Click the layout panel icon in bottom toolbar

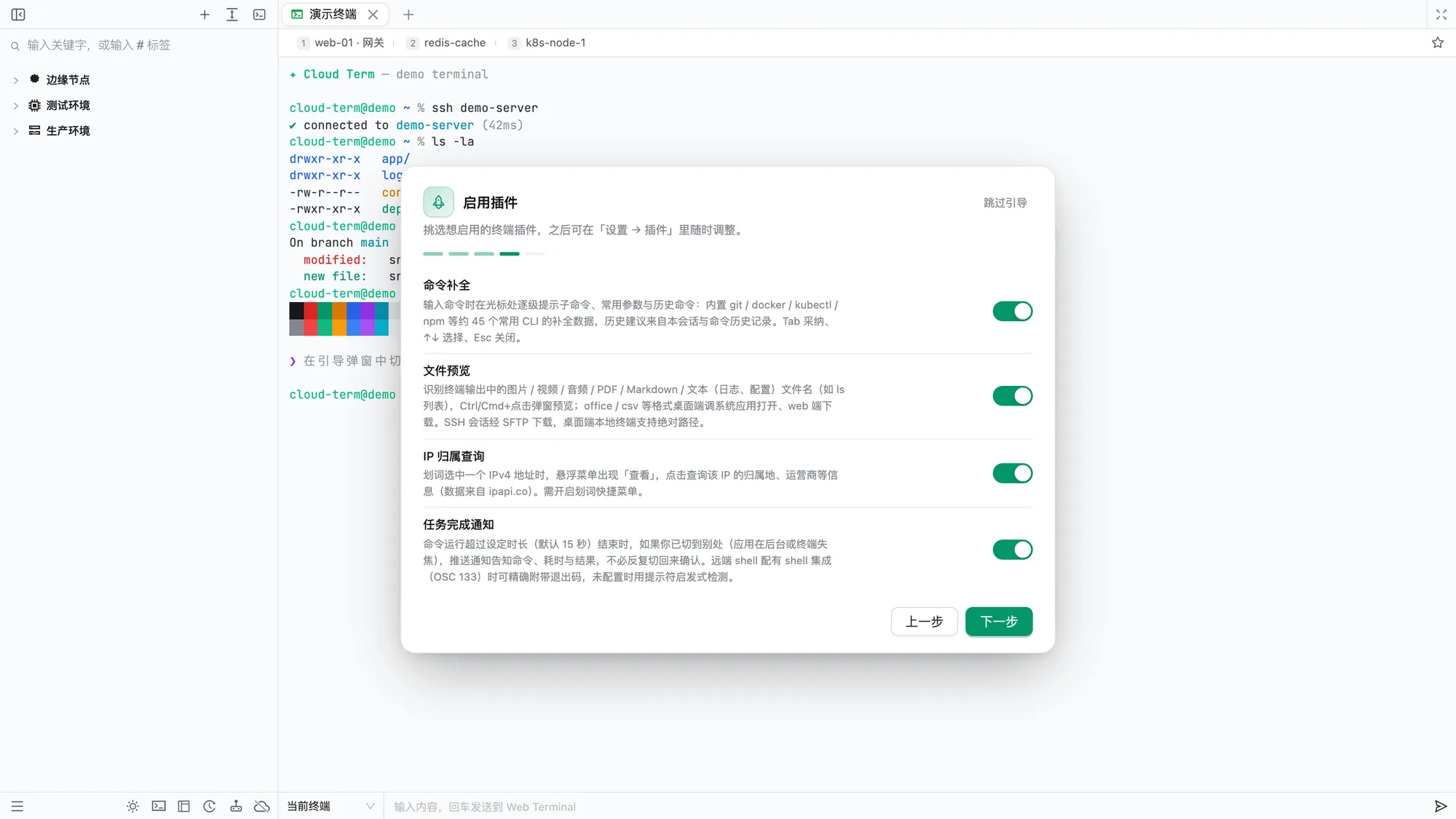[x=184, y=806]
